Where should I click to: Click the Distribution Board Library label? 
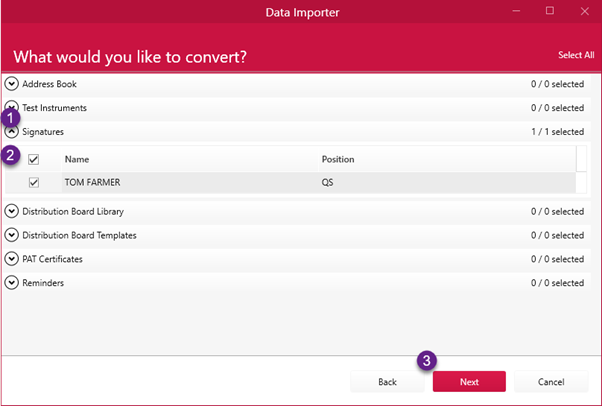[x=73, y=211]
